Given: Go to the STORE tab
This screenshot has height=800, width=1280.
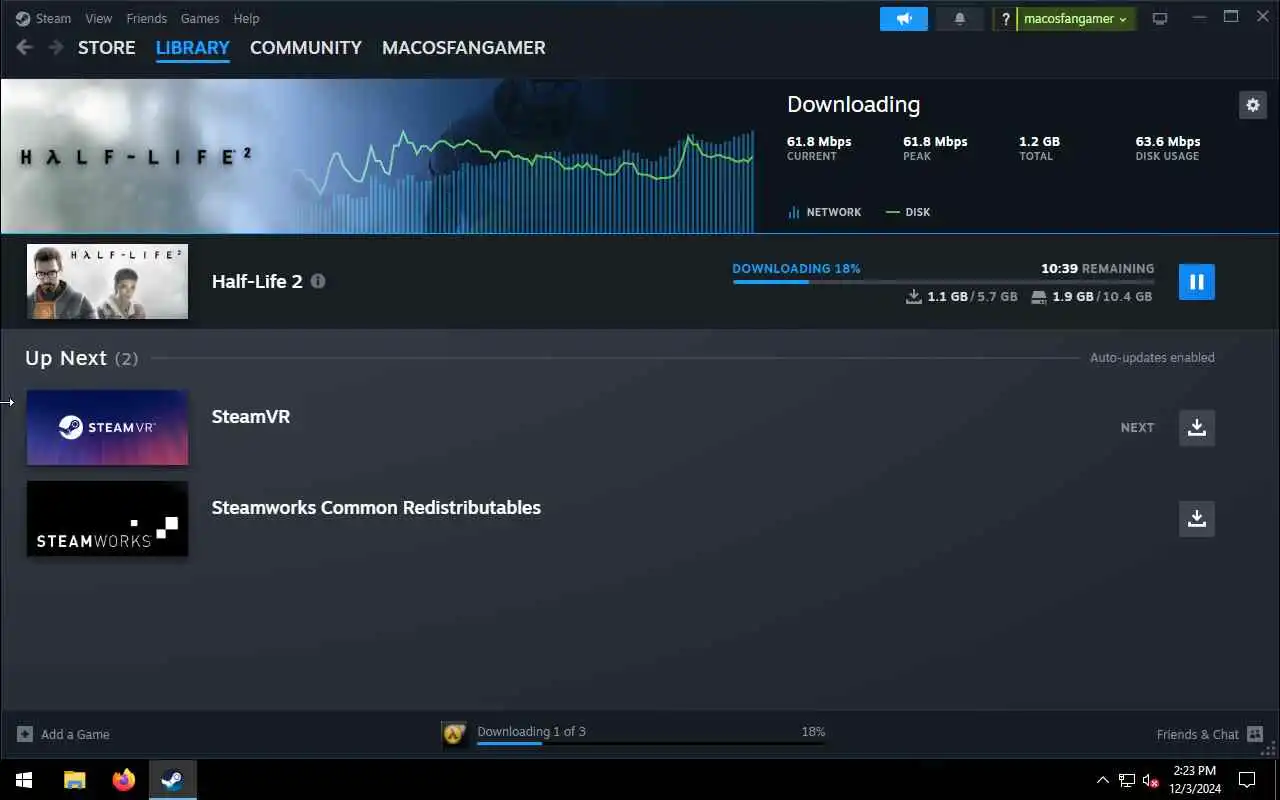Looking at the screenshot, I should pos(106,47).
